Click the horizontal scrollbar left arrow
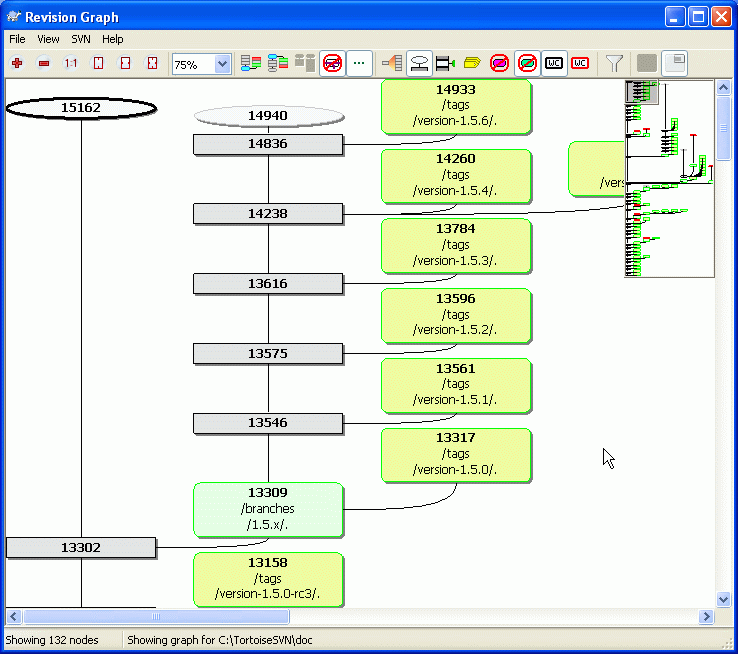The height and width of the screenshot is (654, 738). (x=13, y=616)
